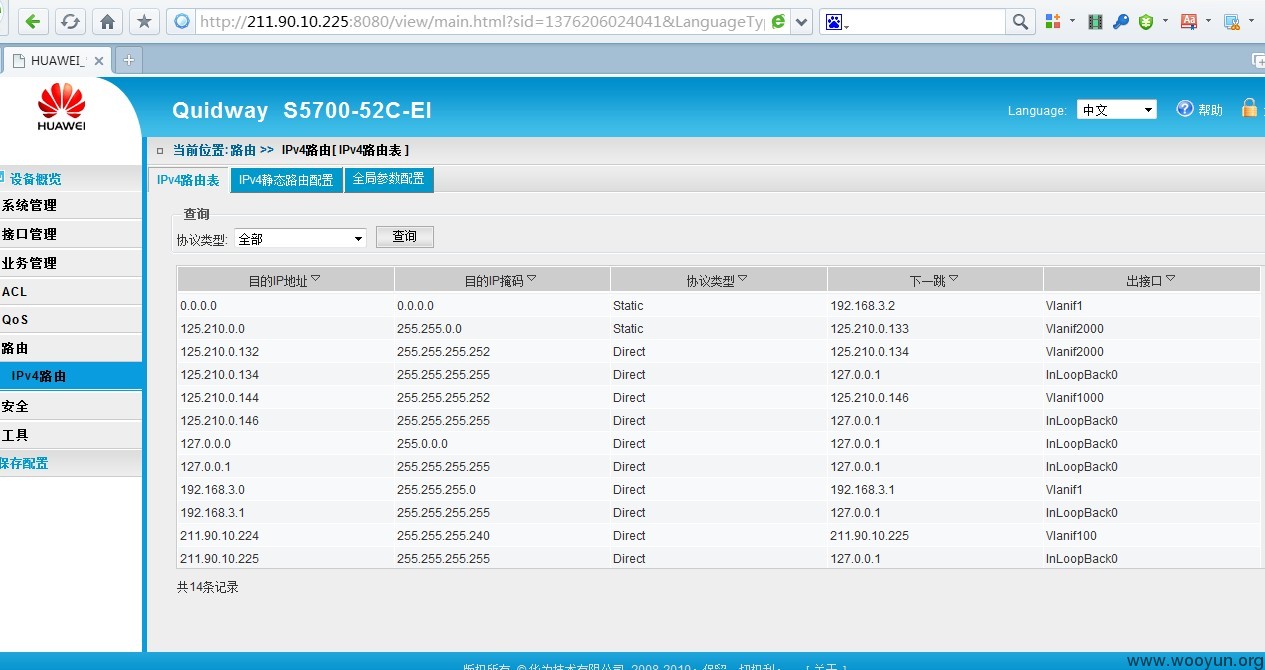Sort by 下一跳 column header

[x=934, y=280]
